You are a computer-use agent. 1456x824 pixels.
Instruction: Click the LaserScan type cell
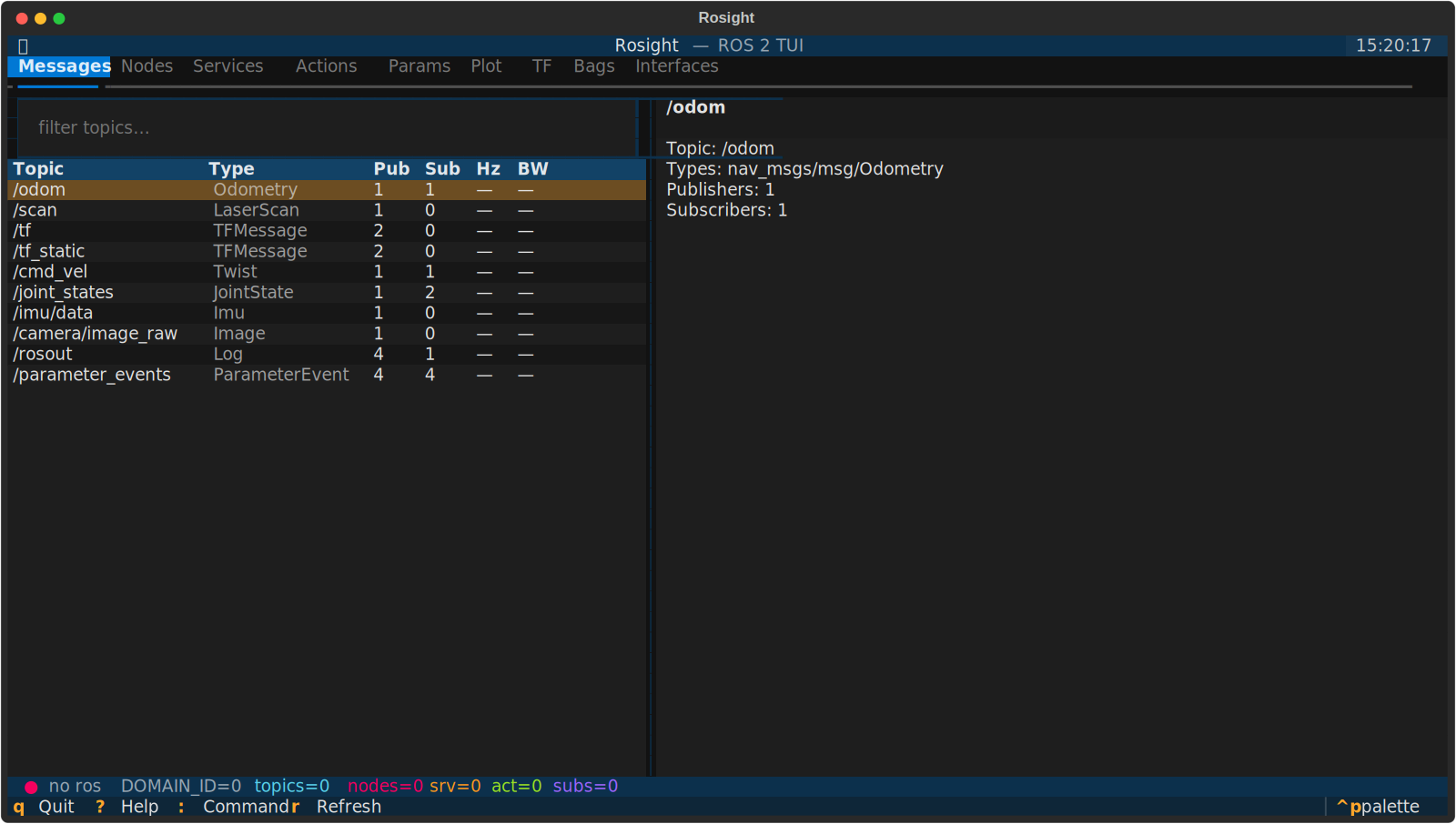(256, 210)
